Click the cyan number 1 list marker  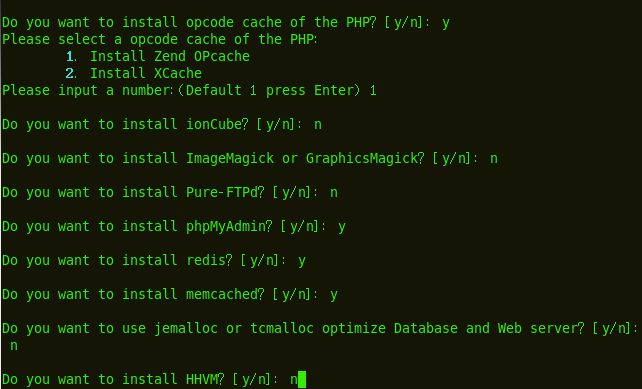tap(70, 56)
